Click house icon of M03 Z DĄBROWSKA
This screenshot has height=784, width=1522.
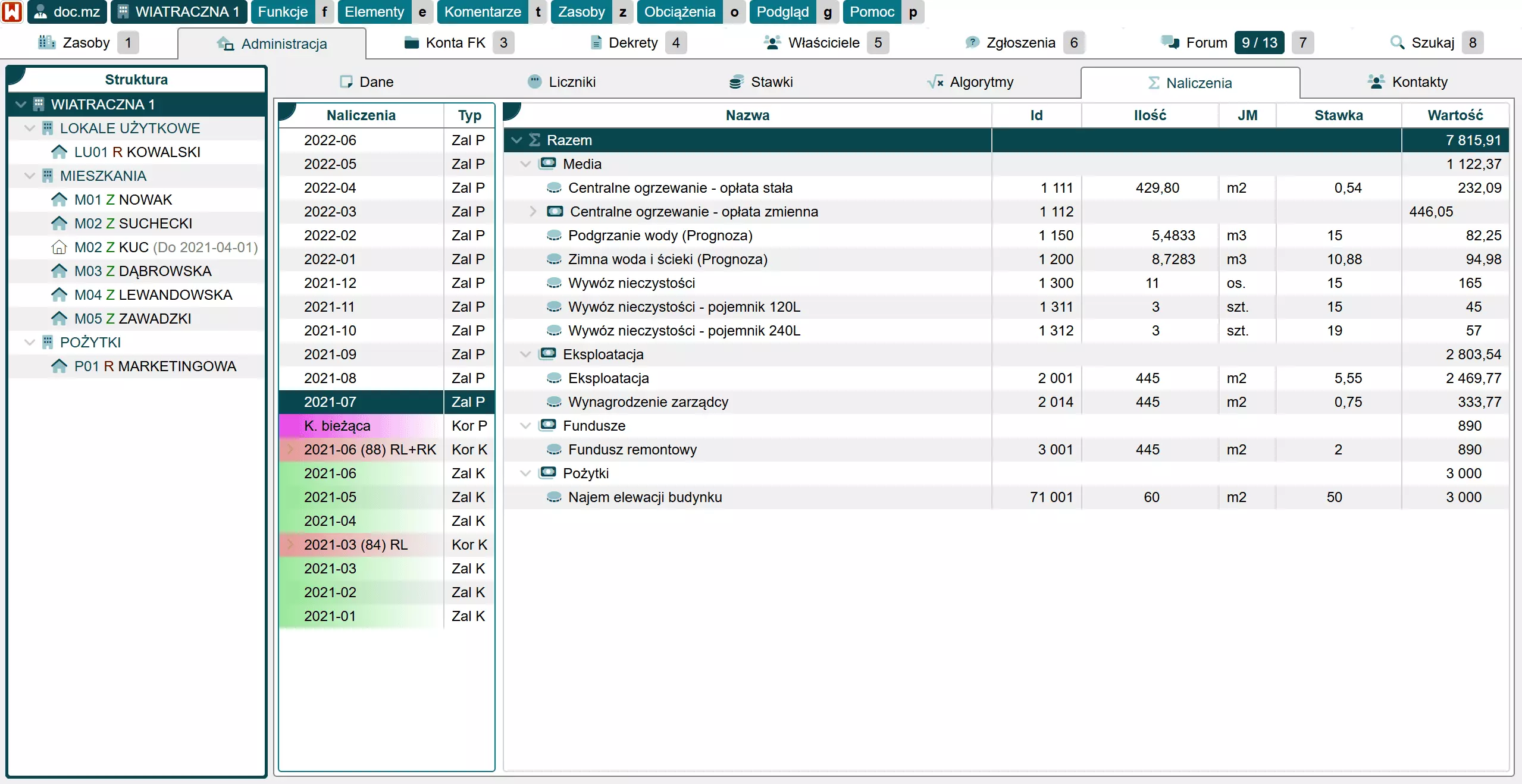(x=59, y=271)
